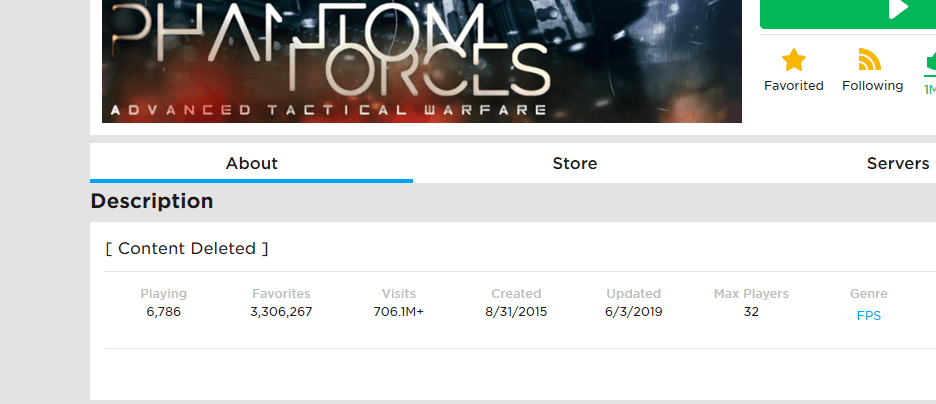Click the Phantom Forces game thumbnail

tap(421, 60)
